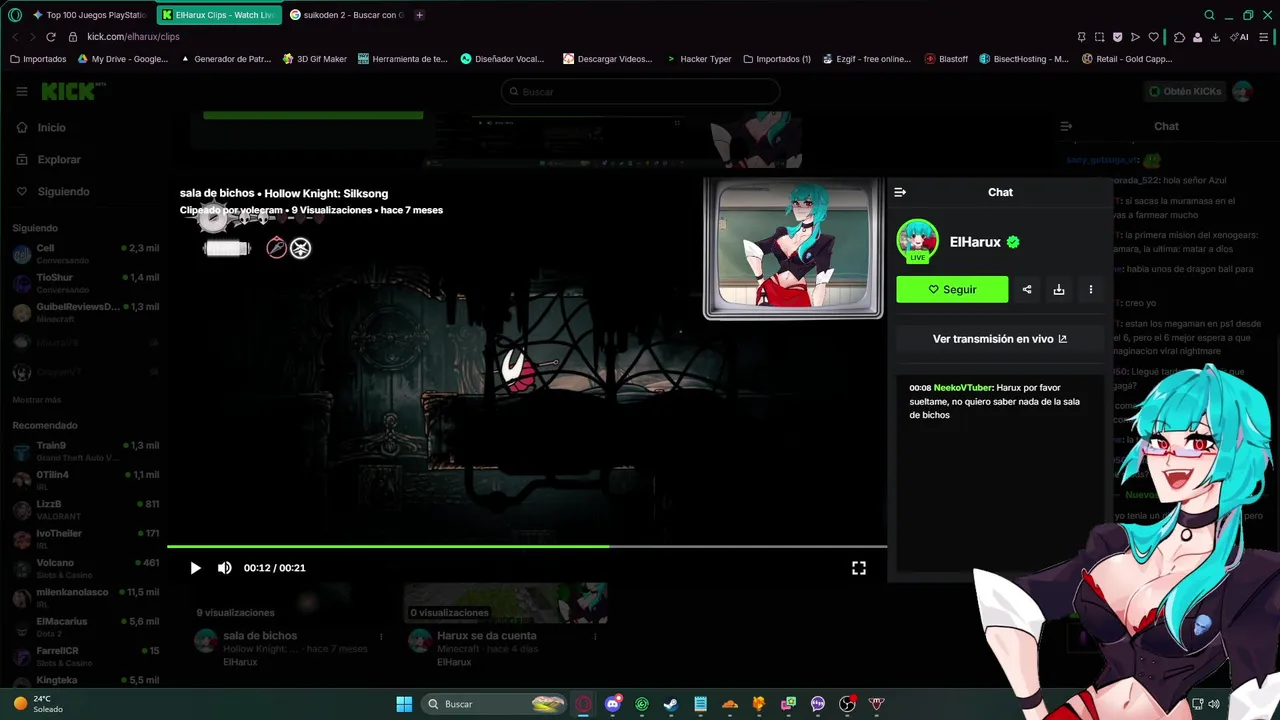Click NeekoVTuber username in clip chat

[963, 388]
